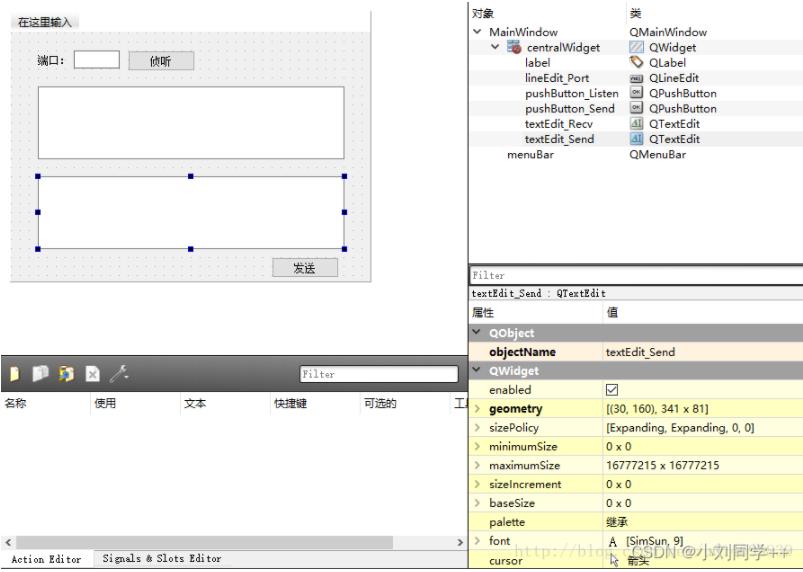Collapse the QObject property group
The height and width of the screenshot is (572, 803).
click(476, 332)
